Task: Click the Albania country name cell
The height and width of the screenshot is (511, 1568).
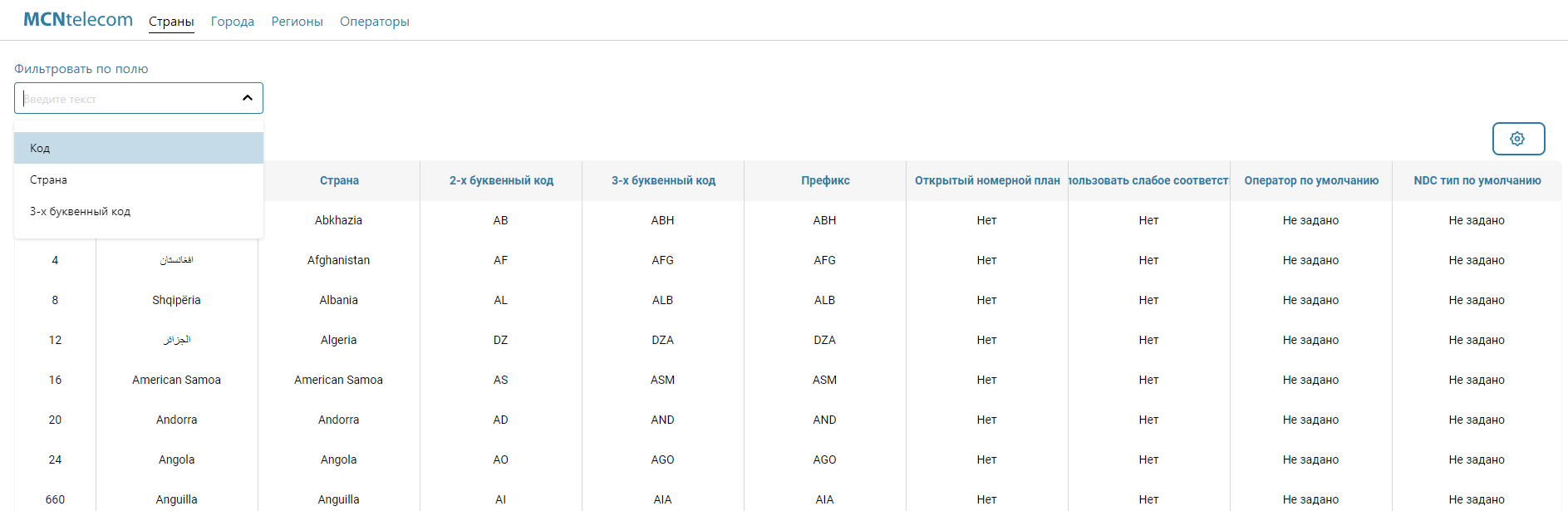Action: pyautogui.click(x=338, y=300)
